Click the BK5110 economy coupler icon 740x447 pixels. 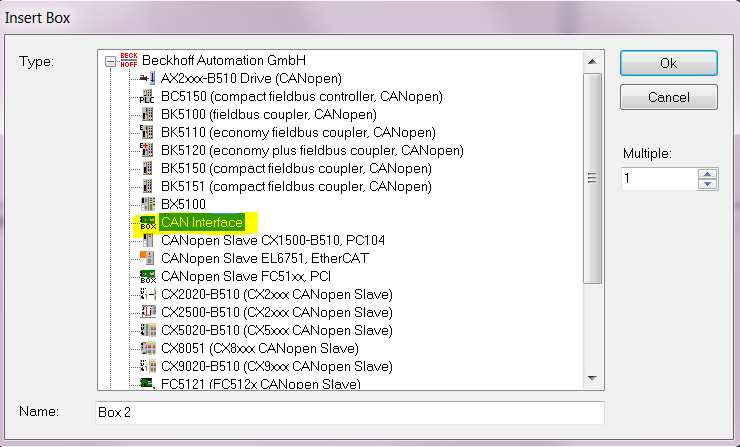[147, 132]
